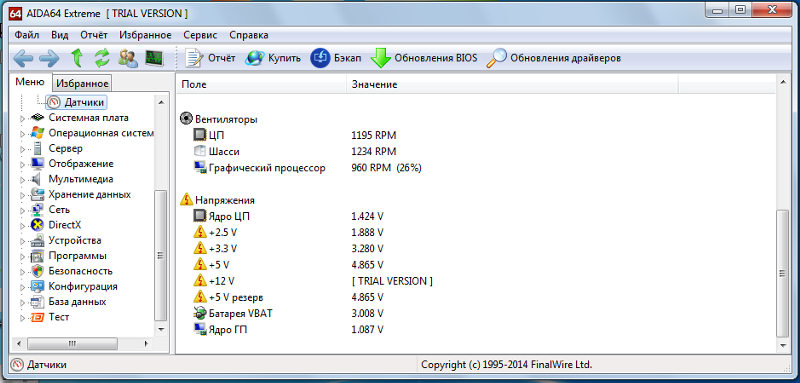This screenshot has height=383, width=800.
Task: Open the Файл menu
Action: (27, 35)
